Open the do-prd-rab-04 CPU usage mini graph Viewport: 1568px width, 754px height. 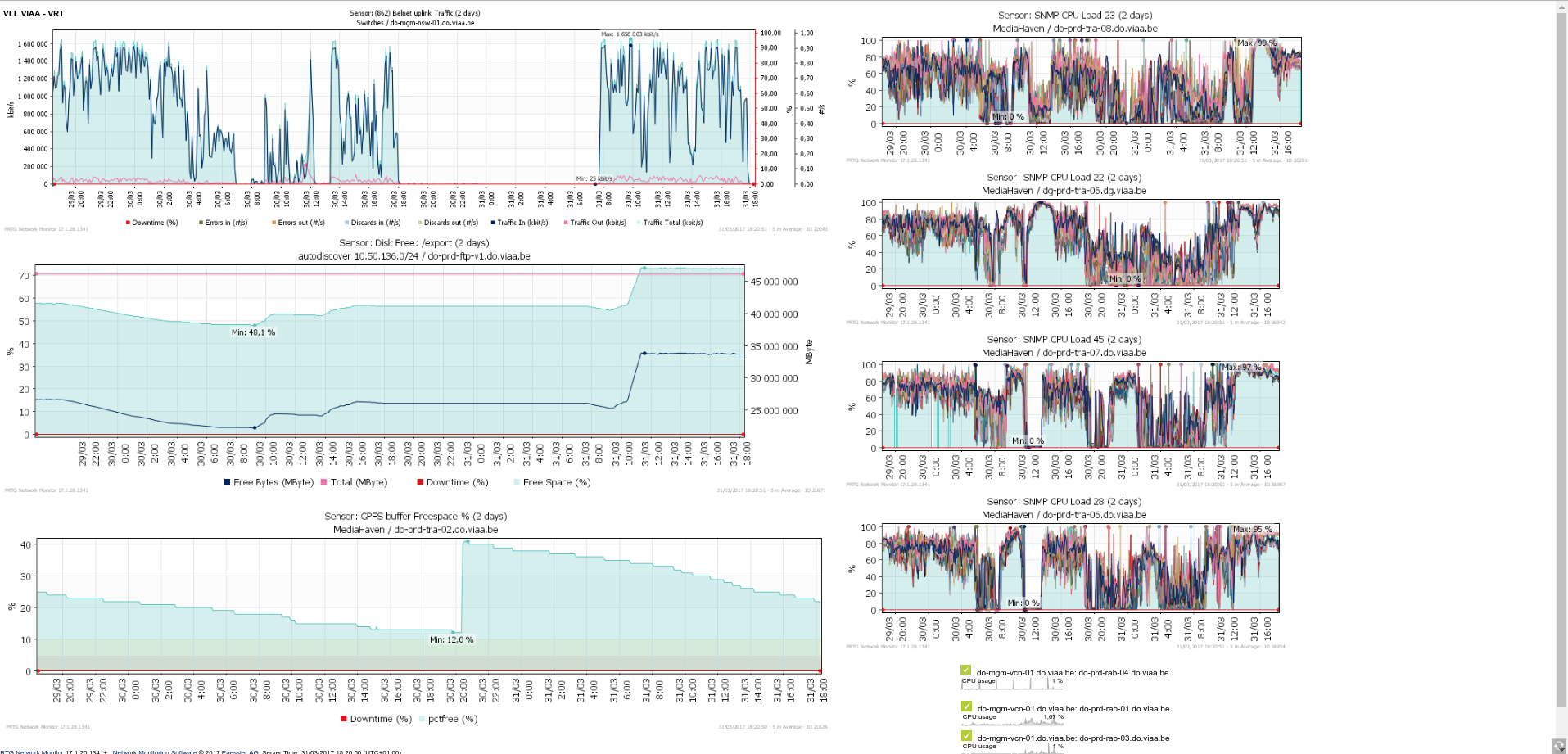pos(1012,684)
